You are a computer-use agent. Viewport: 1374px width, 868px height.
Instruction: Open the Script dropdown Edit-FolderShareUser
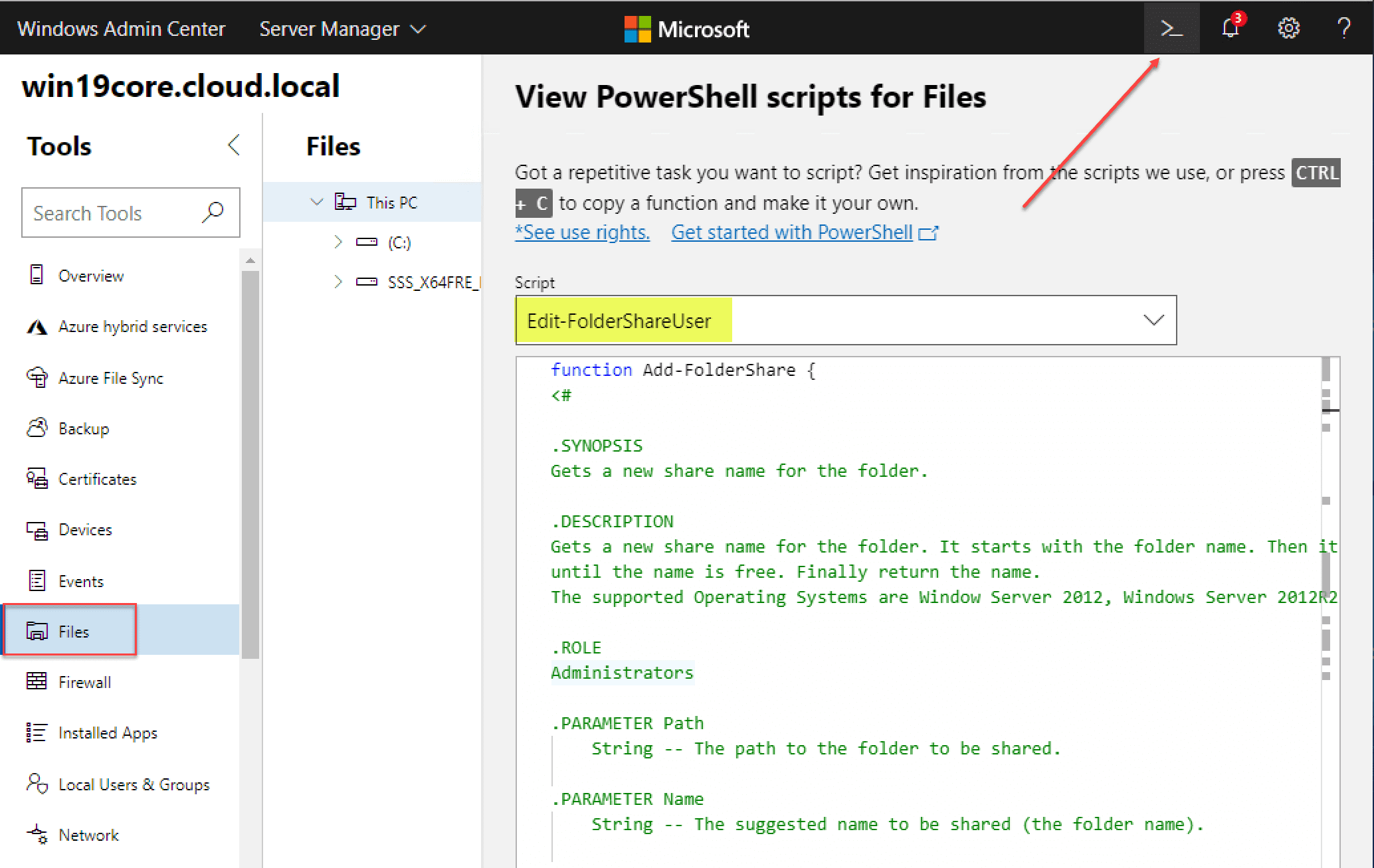845,320
